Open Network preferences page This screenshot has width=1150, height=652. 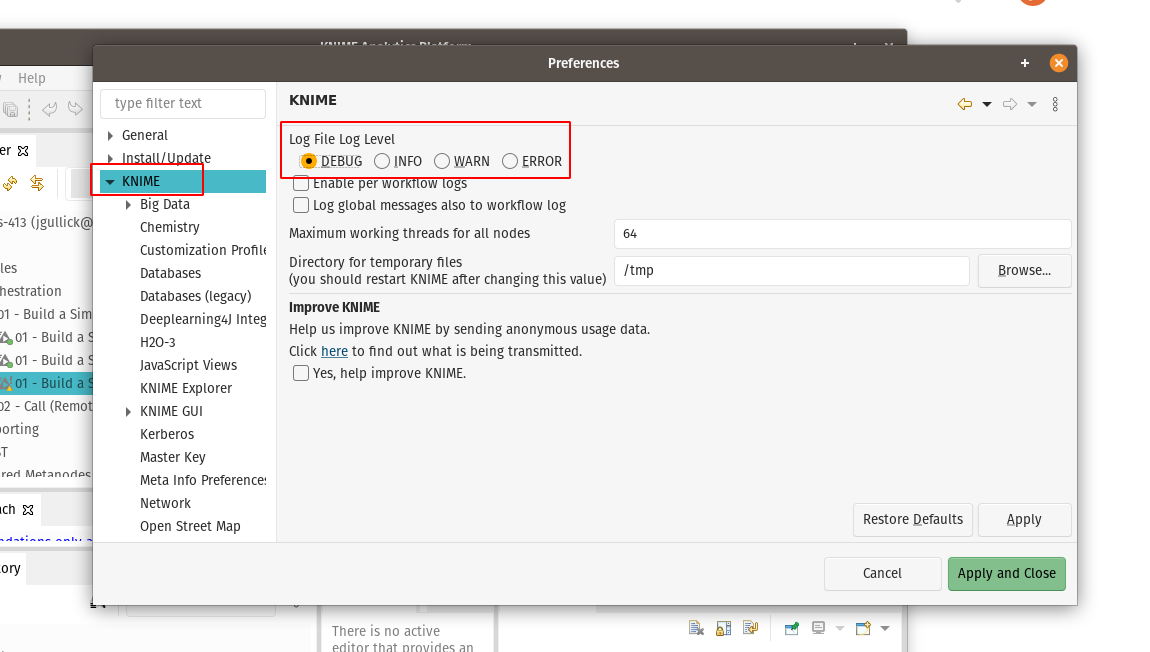click(165, 503)
